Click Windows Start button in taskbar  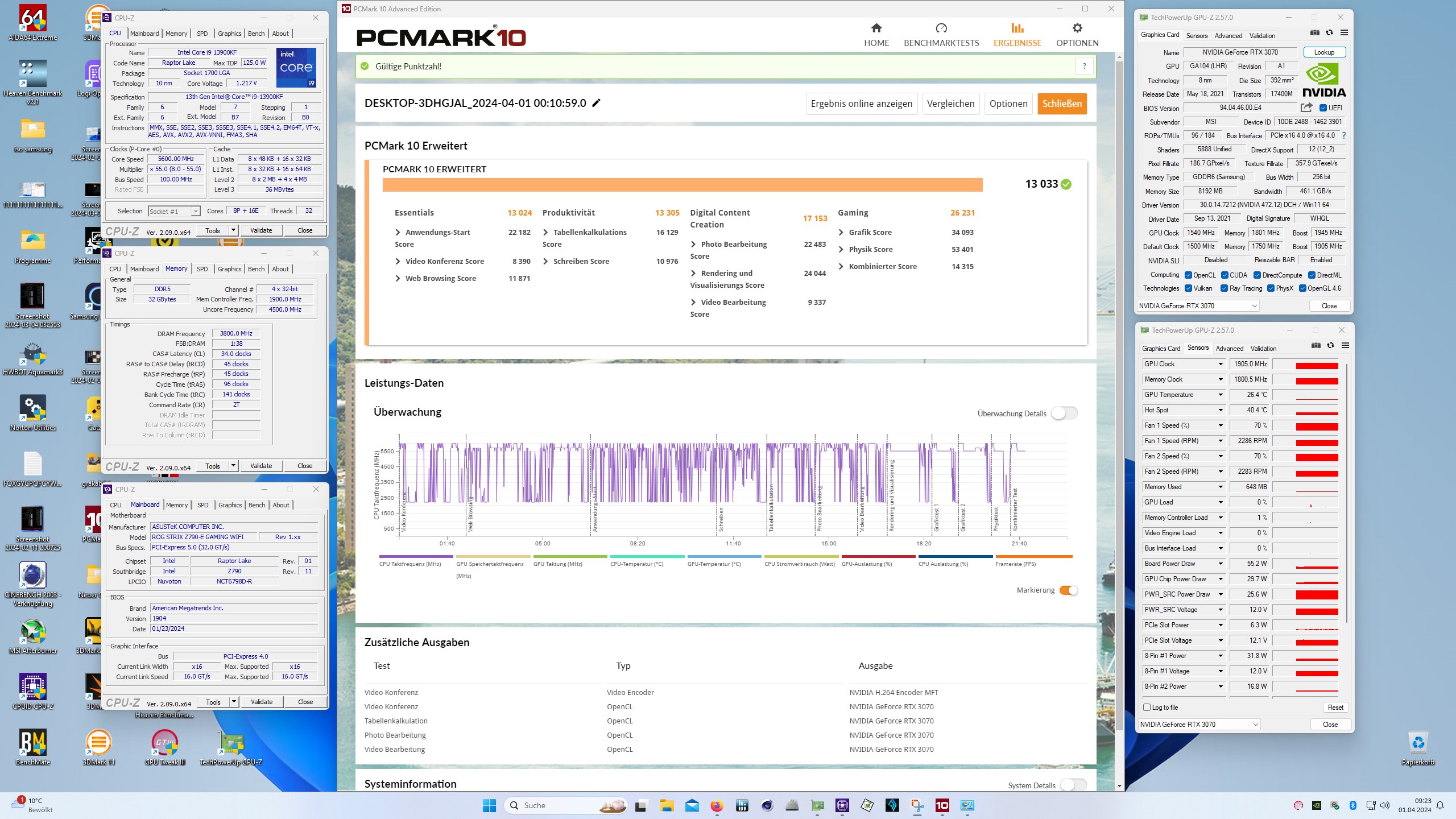coord(489,805)
